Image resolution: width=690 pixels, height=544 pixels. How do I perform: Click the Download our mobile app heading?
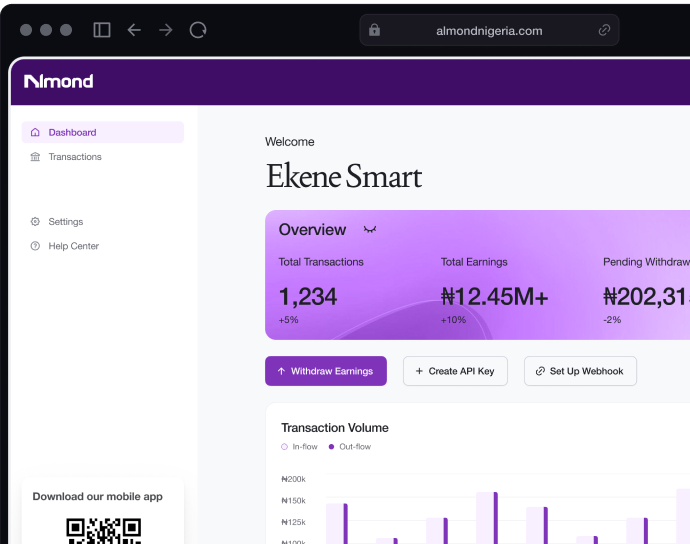tap(98, 496)
